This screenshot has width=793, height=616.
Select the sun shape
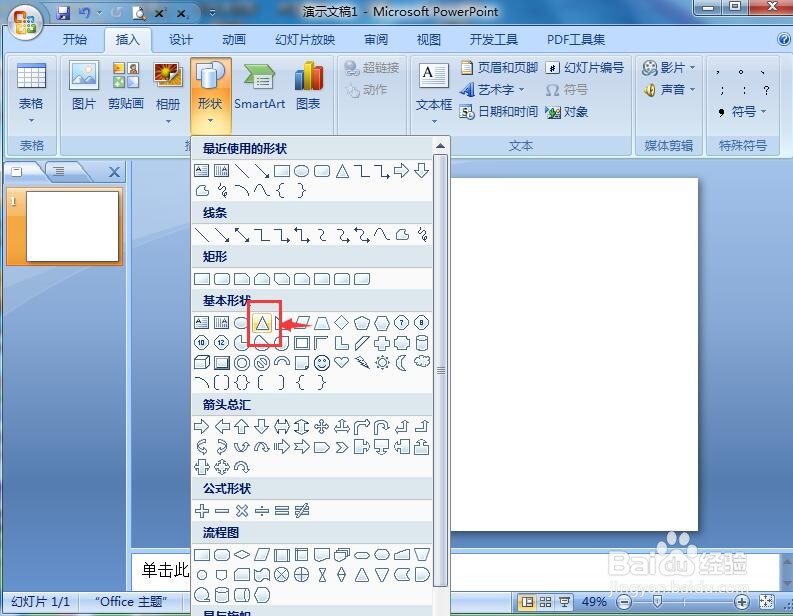point(382,363)
